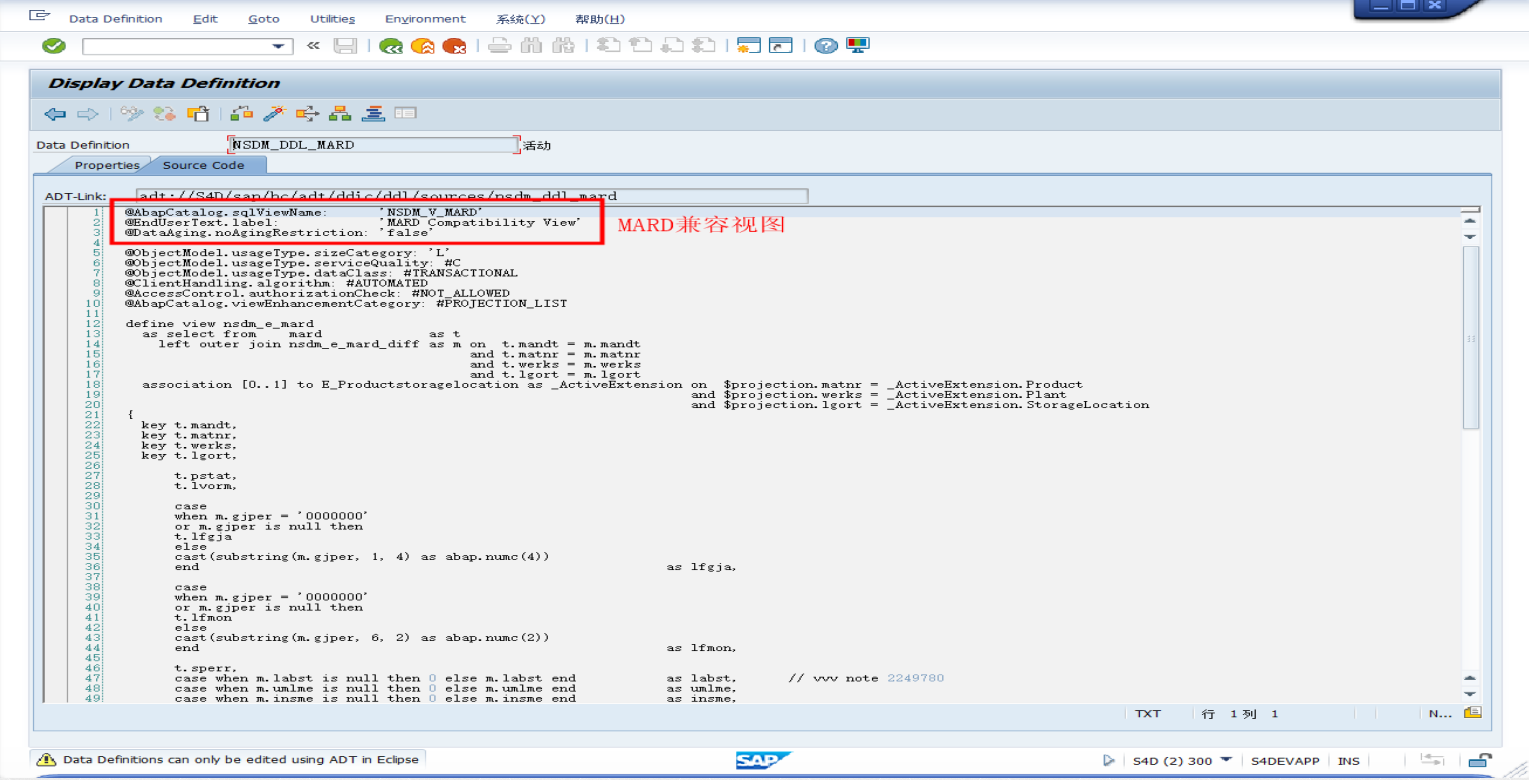Open Customize Local Layout monitor icon
The height and width of the screenshot is (780, 1529).
(x=857, y=46)
